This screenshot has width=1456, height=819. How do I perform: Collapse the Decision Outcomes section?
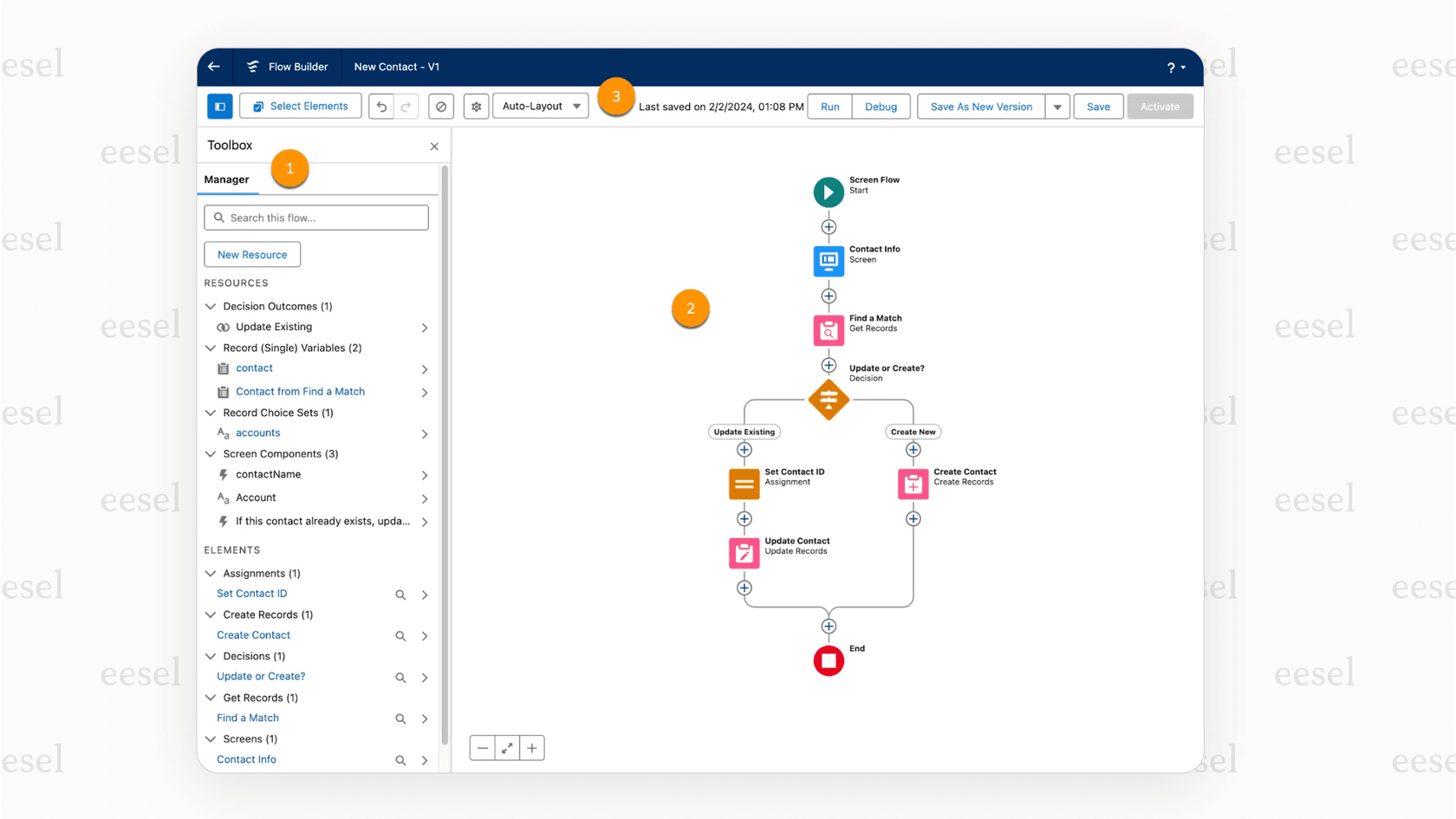210,306
